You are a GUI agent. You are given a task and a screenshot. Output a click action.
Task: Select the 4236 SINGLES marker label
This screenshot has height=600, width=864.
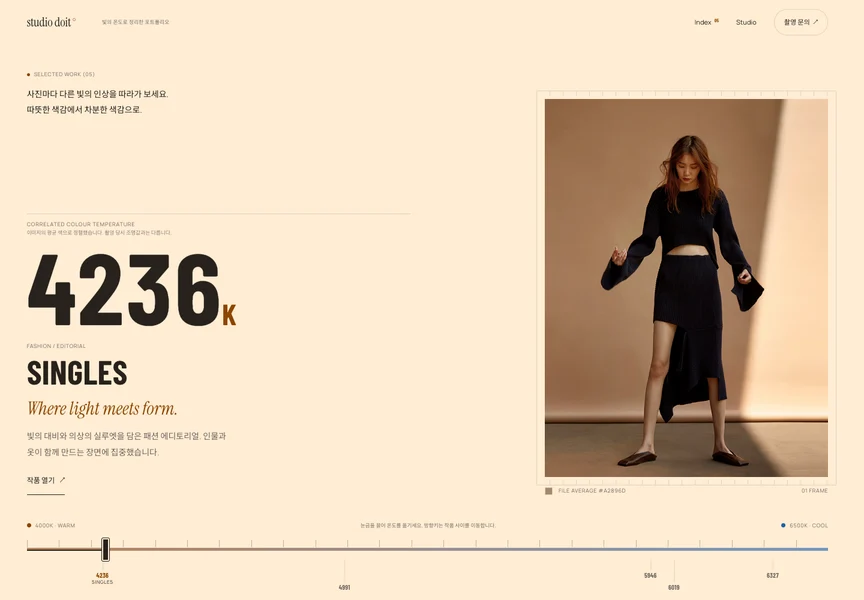(x=102, y=578)
